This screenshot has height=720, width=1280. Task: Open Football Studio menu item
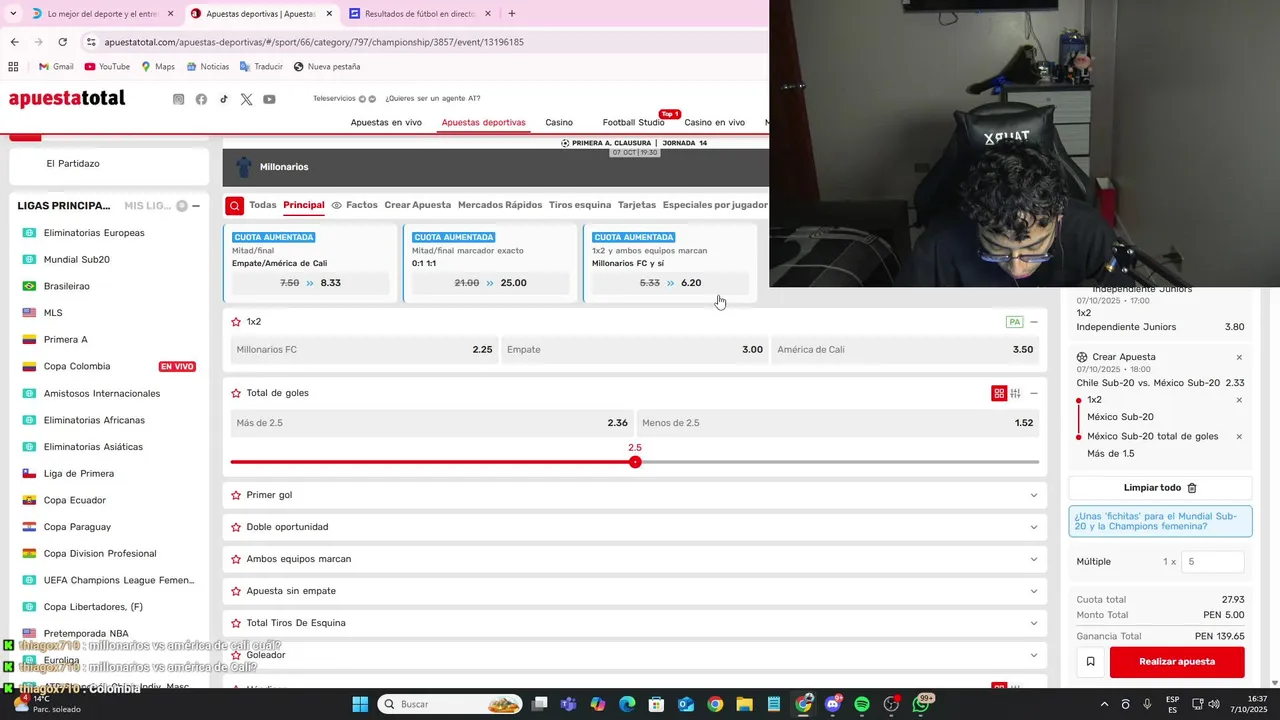tap(633, 122)
